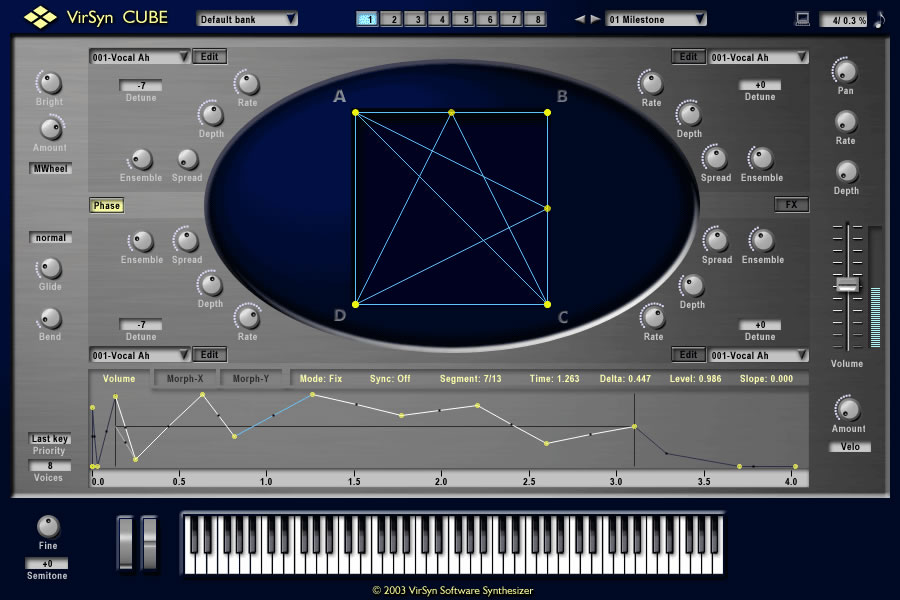The width and height of the screenshot is (900, 600).
Task: Select part button 2
Action: pyautogui.click(x=391, y=19)
